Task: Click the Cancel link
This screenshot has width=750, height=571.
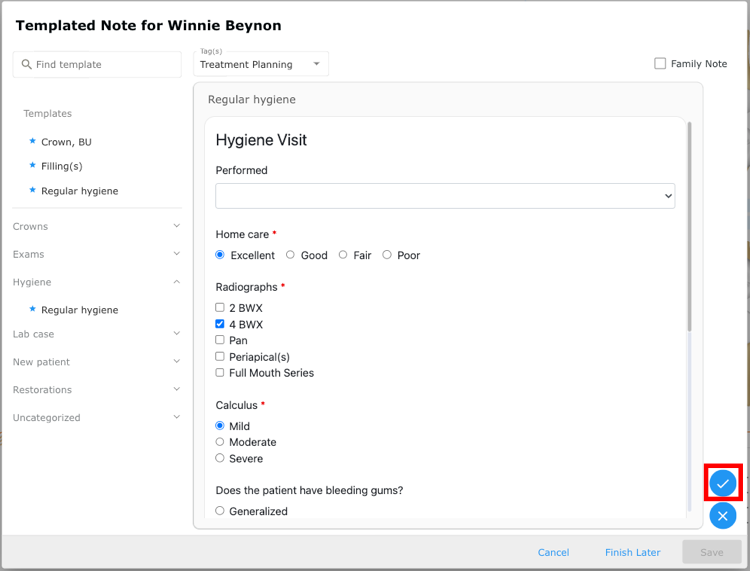Action: (x=553, y=552)
